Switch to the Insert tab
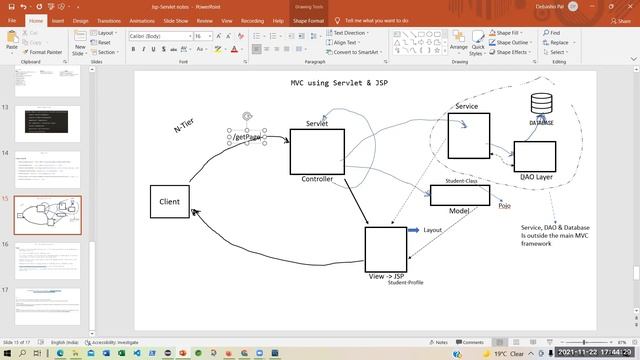640x360 pixels. pyautogui.click(x=58, y=21)
